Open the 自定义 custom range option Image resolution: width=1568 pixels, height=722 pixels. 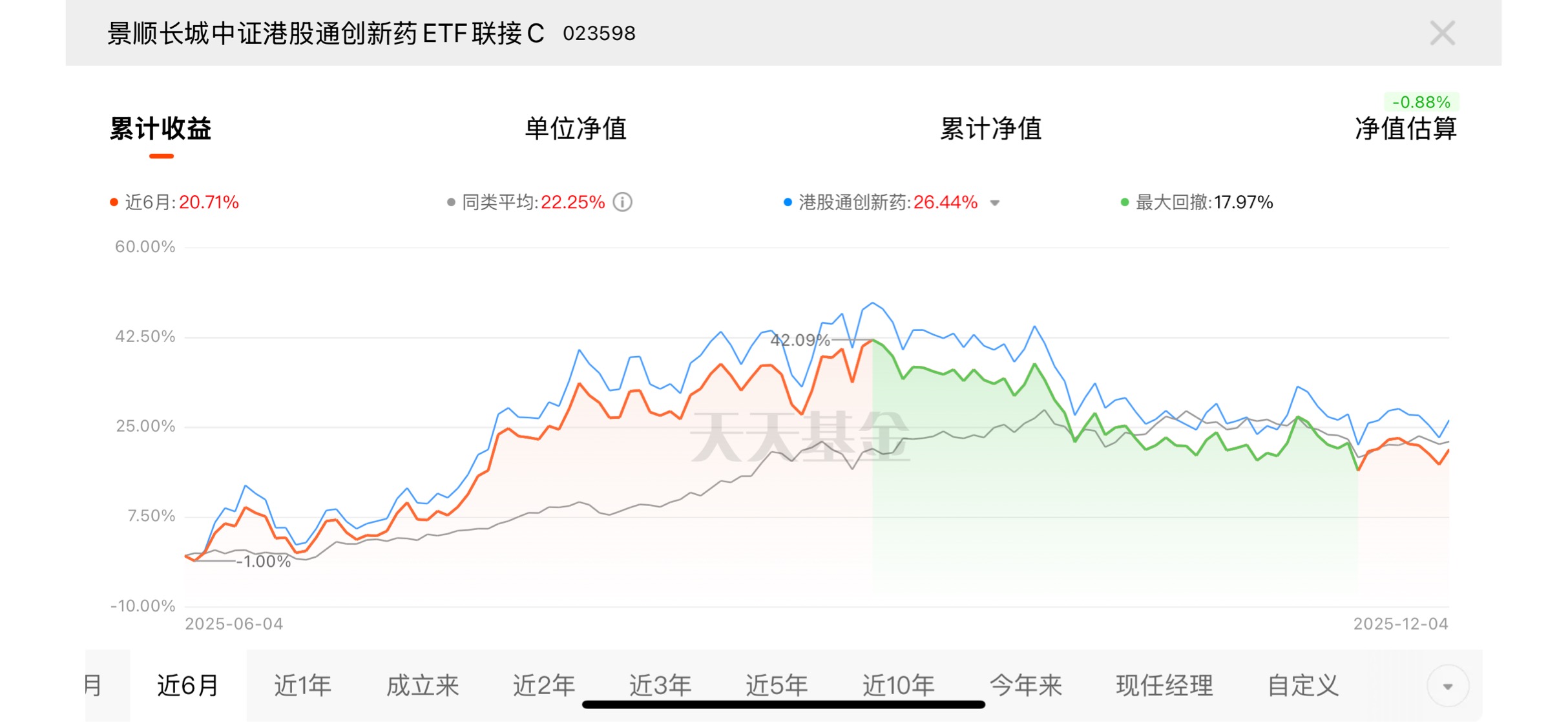coord(1303,685)
